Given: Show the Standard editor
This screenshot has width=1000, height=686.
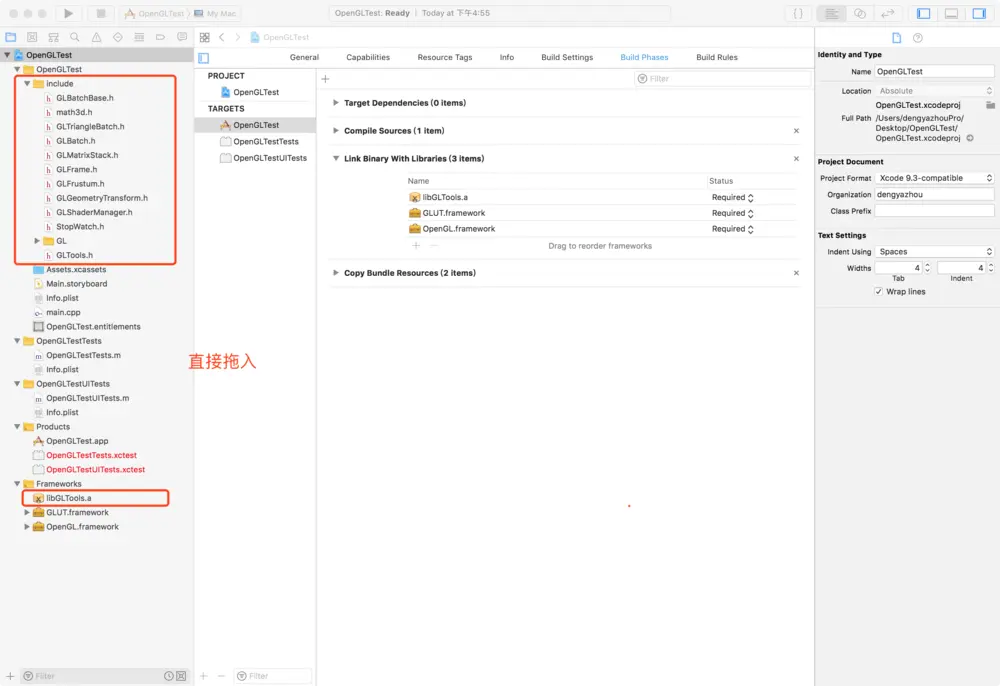Looking at the screenshot, I should tap(832, 13).
